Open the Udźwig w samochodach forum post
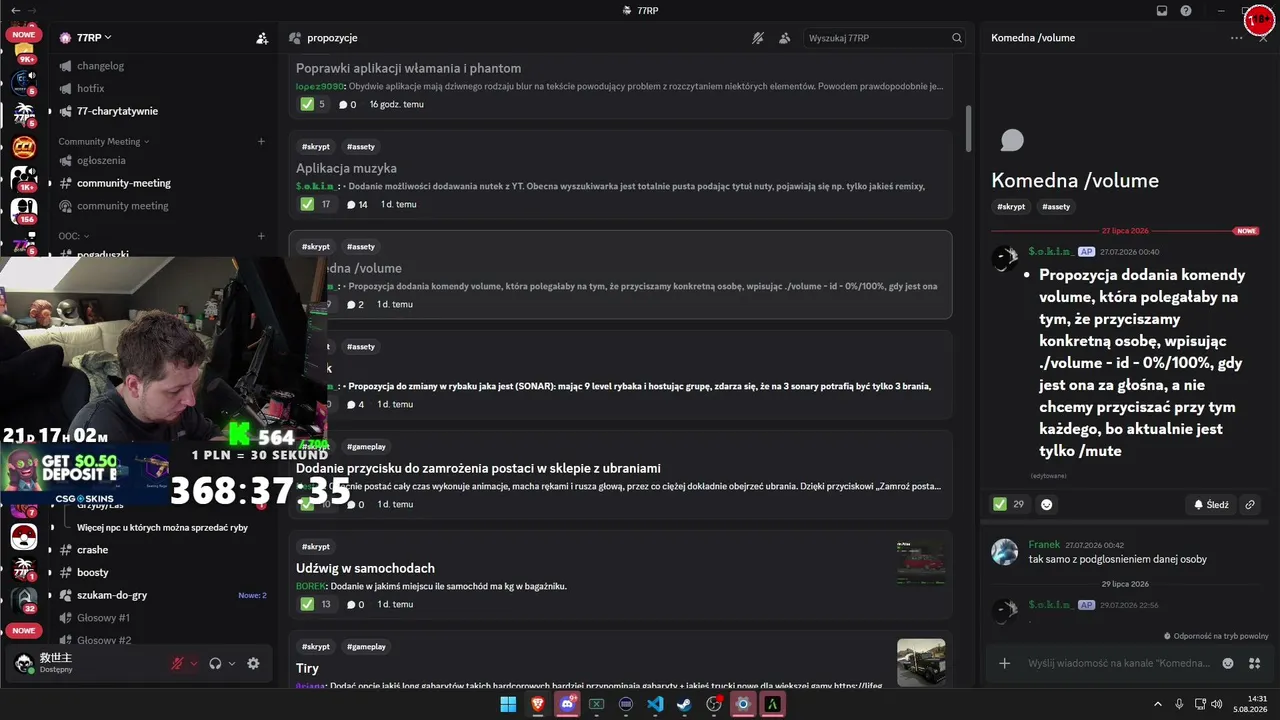Viewport: 1280px width, 720px height. [x=620, y=575]
